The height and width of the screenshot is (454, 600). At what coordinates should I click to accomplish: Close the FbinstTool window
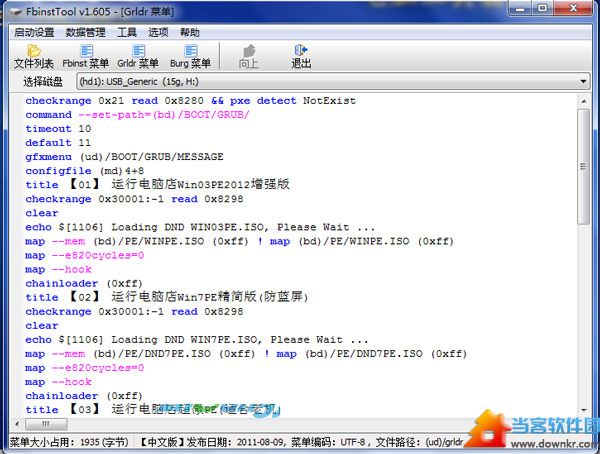[x=573, y=8]
